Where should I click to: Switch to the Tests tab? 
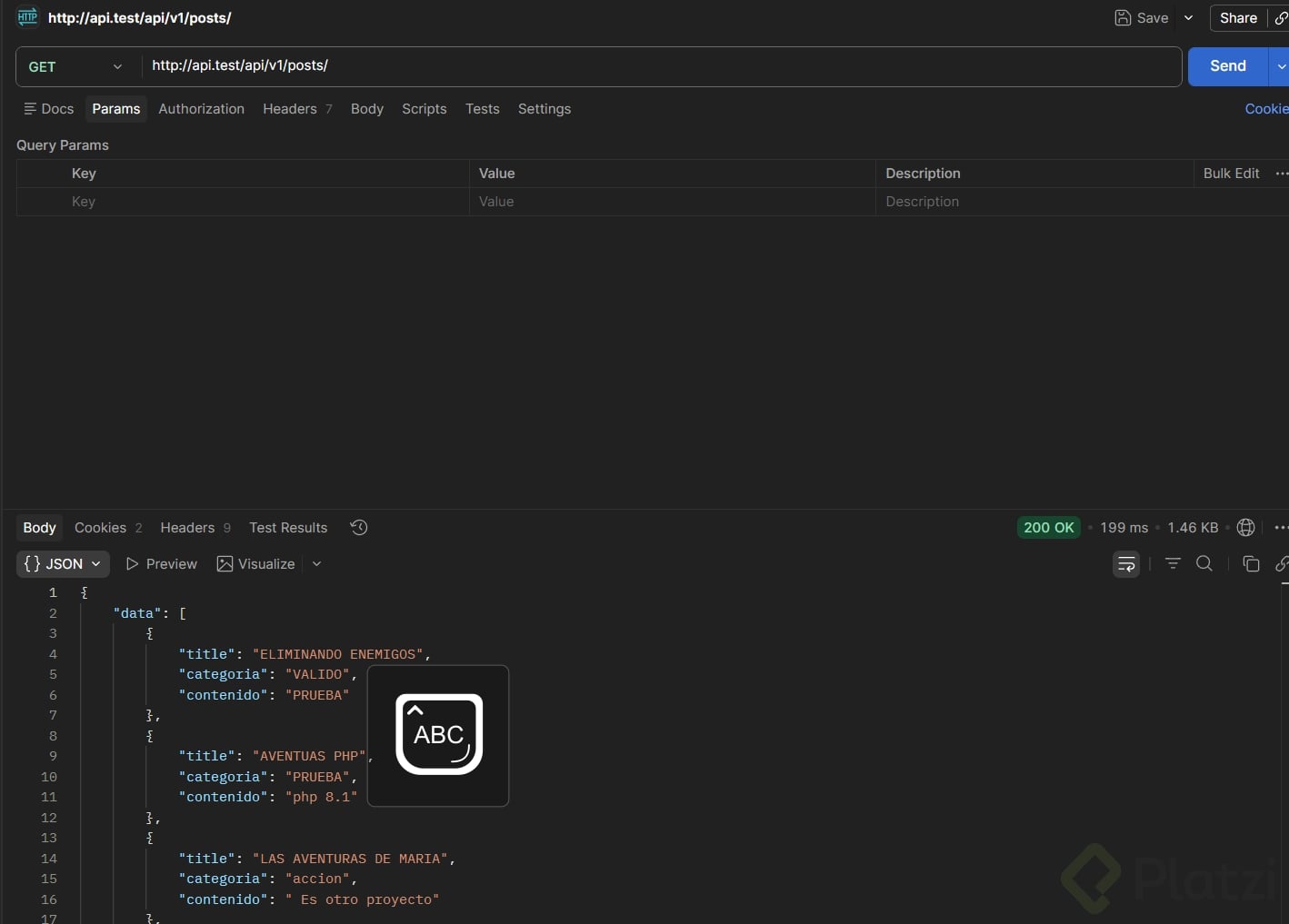[483, 109]
